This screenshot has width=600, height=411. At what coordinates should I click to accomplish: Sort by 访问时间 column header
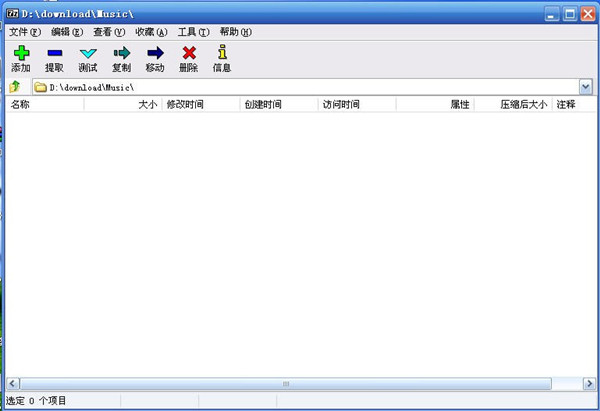[x=357, y=104]
